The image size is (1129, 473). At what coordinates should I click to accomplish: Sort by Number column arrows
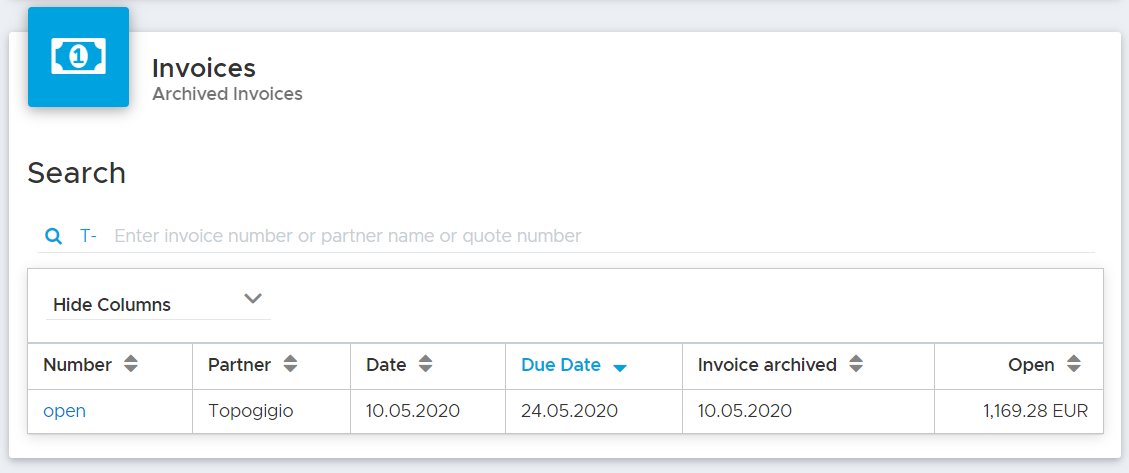point(130,364)
